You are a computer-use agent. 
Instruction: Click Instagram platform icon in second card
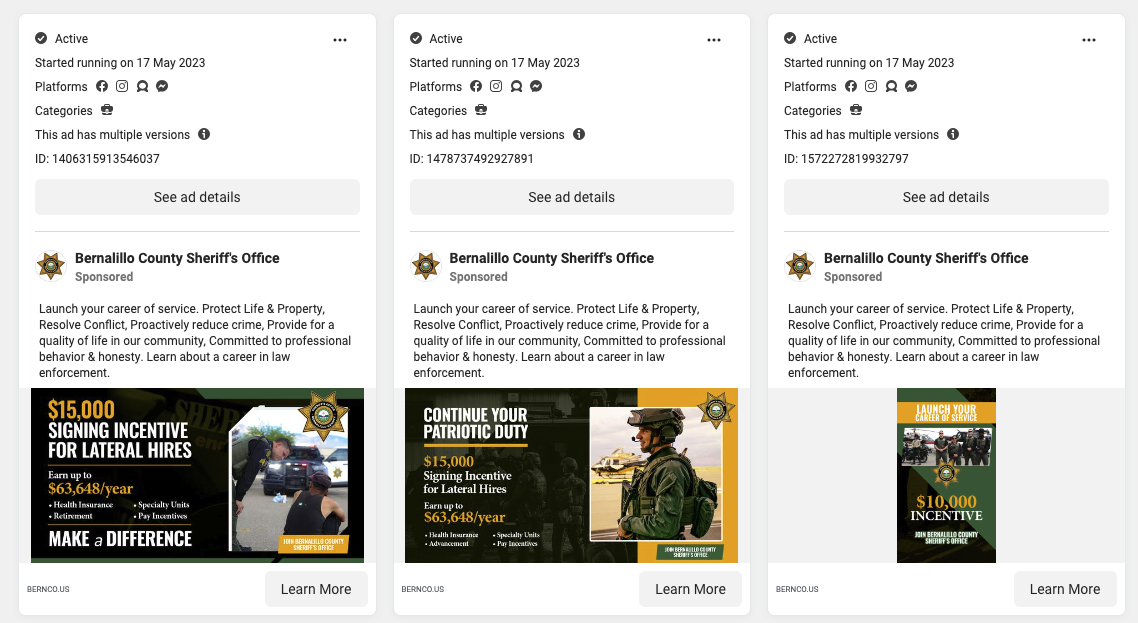pyautogui.click(x=496, y=87)
